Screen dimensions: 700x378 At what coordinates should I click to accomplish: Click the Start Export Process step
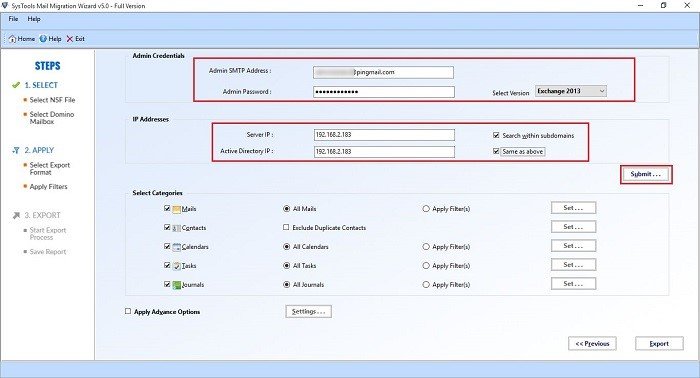[x=48, y=234]
